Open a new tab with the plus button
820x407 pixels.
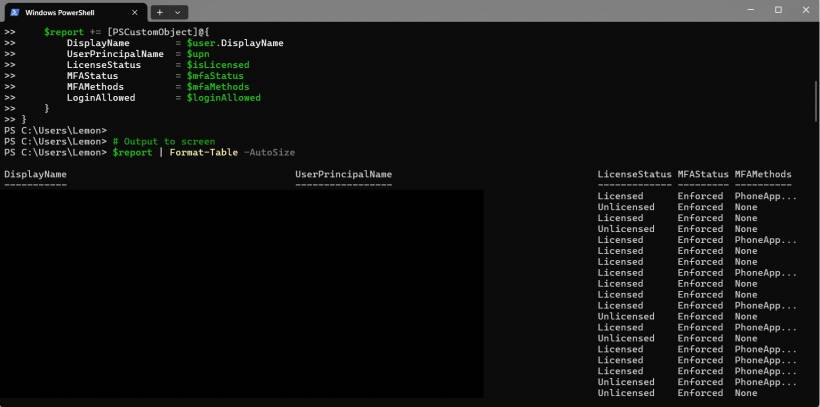157,11
